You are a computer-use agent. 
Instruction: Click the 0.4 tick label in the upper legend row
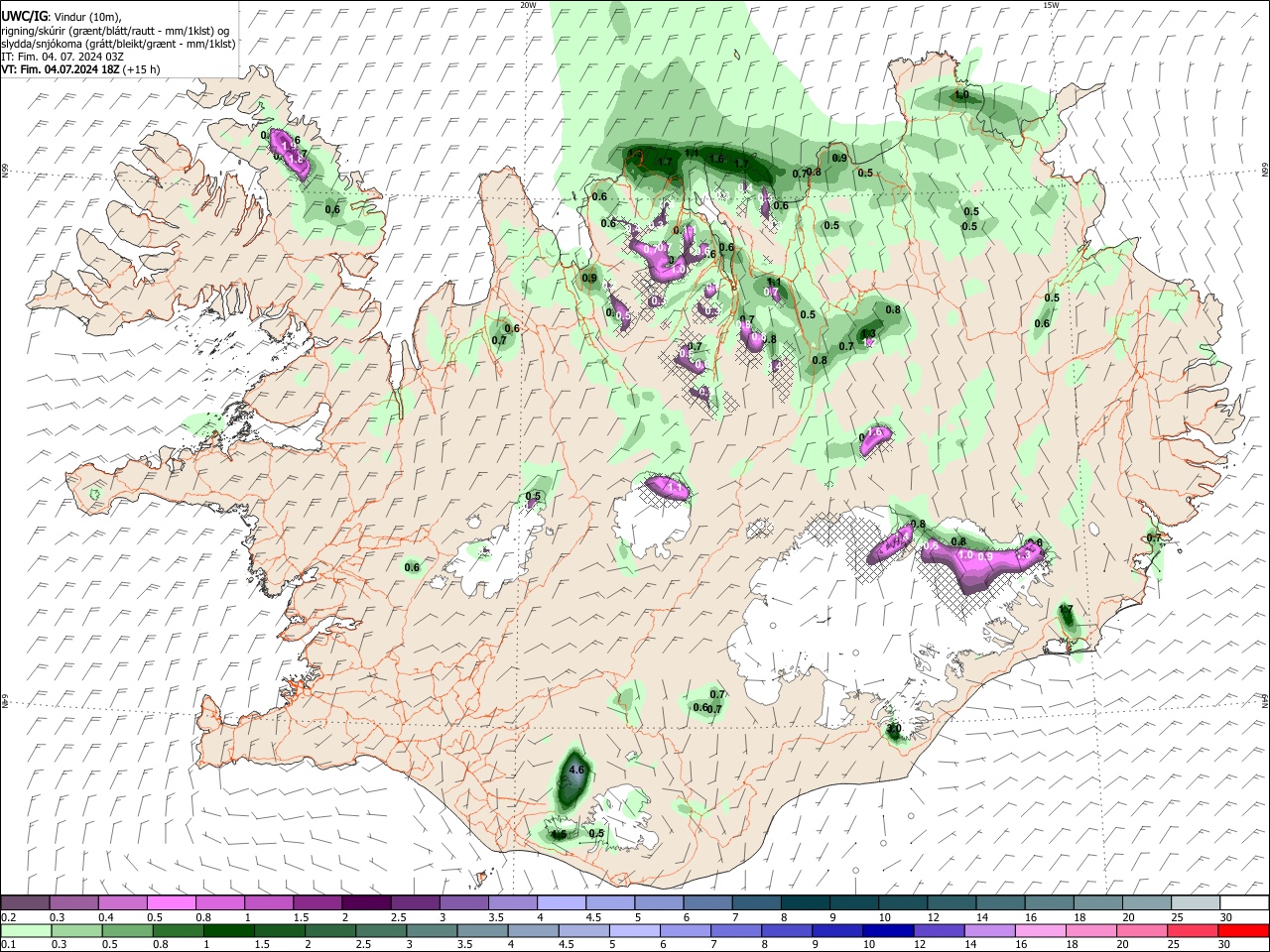(106, 917)
